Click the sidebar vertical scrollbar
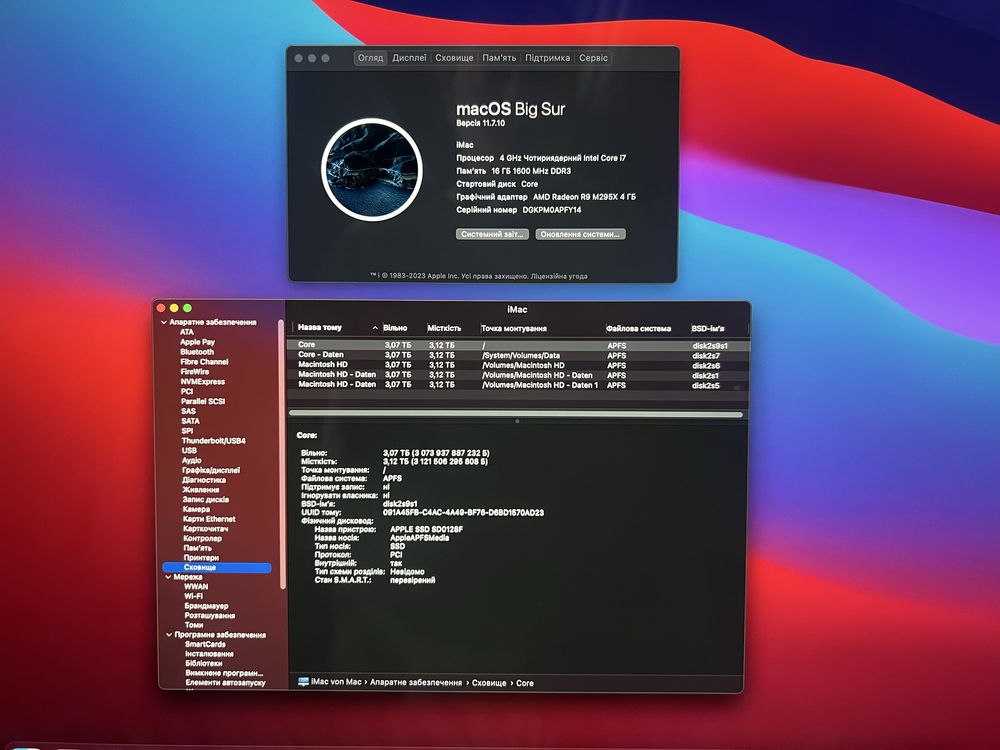The height and width of the screenshot is (750, 1000). pos(281,453)
